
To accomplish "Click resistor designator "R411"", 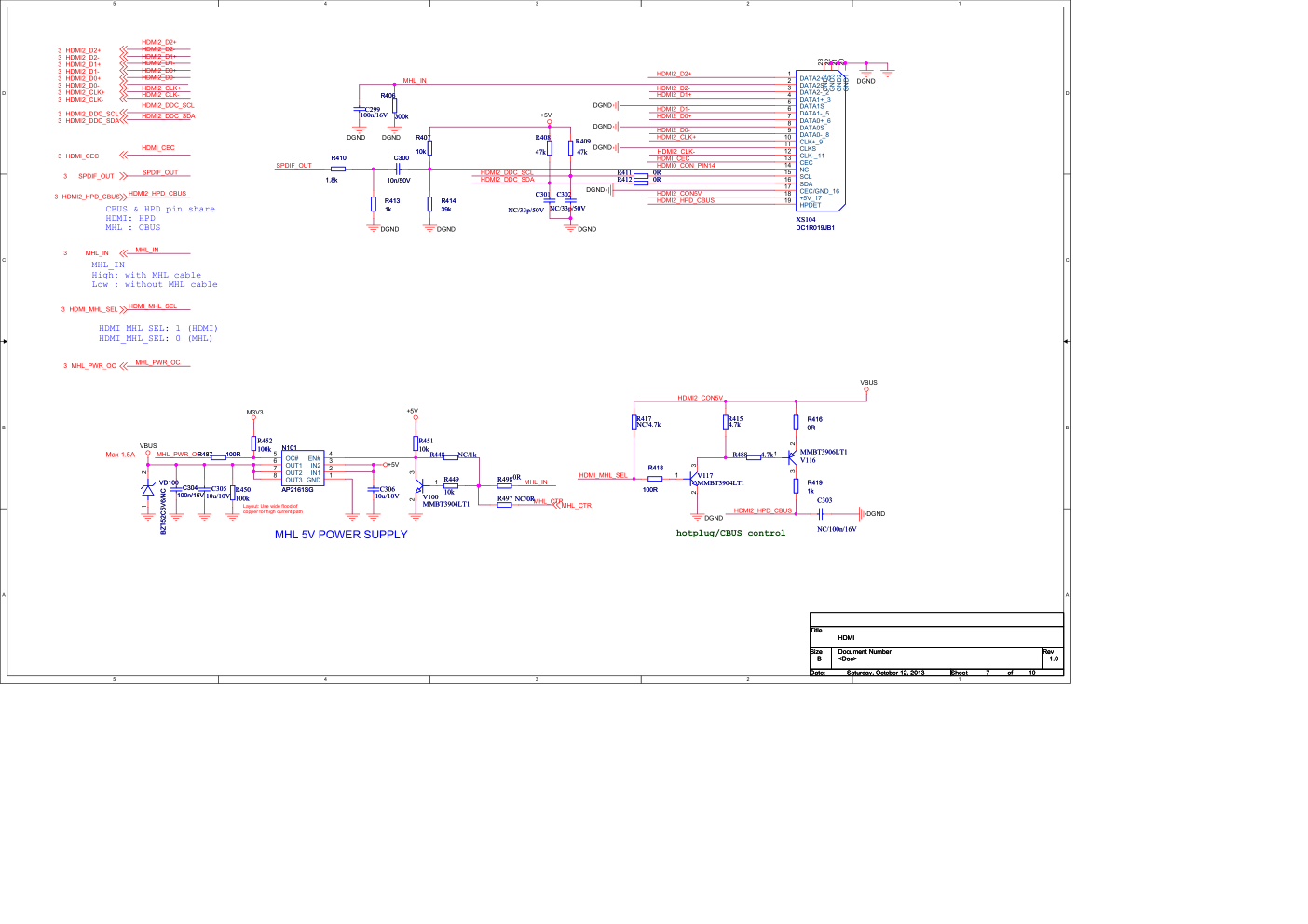I will click(624, 173).
